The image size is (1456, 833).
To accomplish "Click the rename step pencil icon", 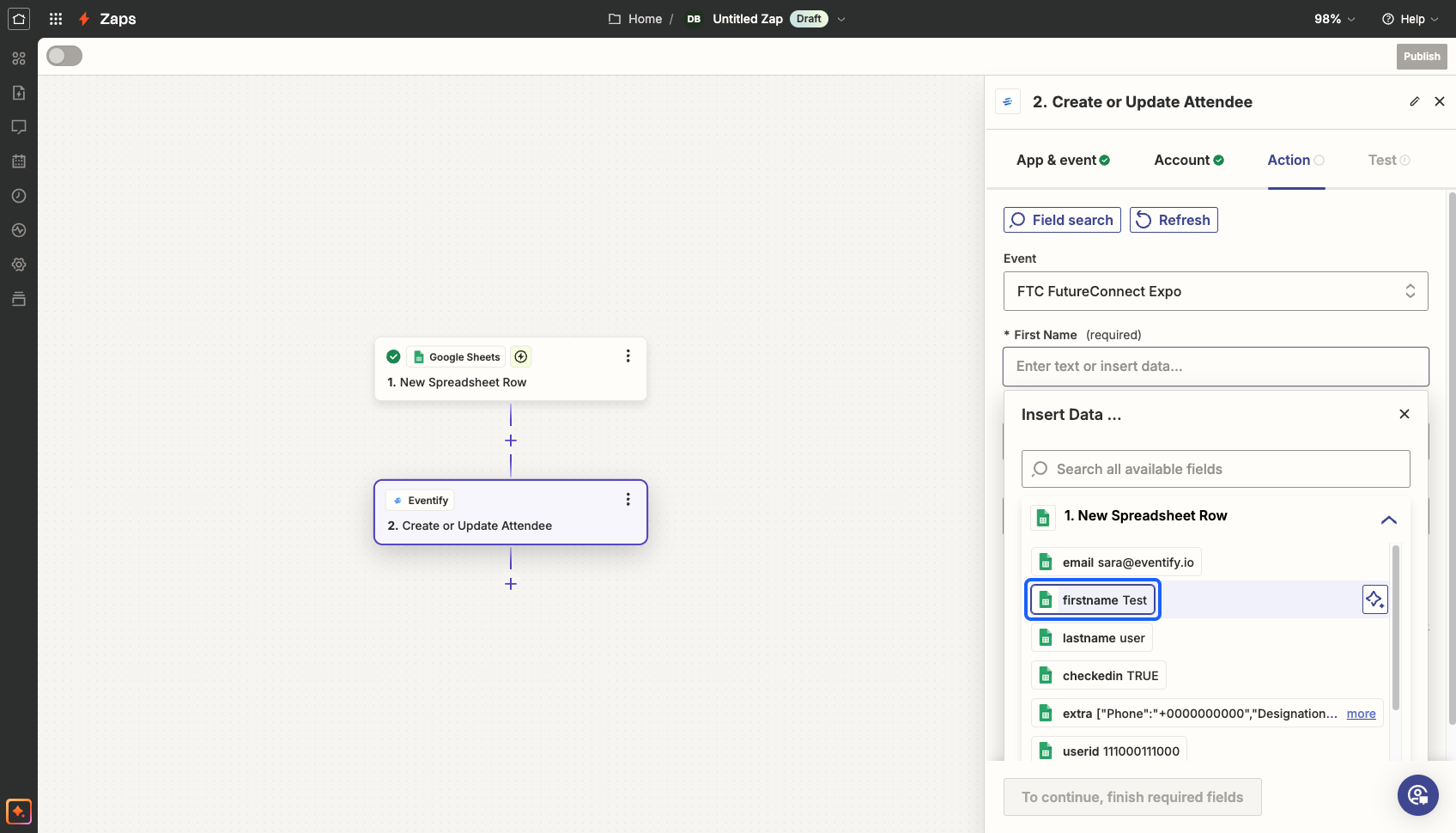I will [x=1415, y=101].
